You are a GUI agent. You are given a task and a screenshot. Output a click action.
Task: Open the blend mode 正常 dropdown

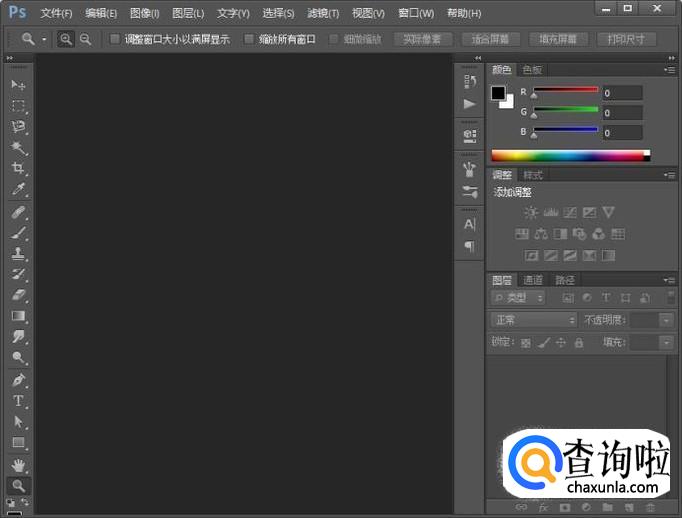534,320
